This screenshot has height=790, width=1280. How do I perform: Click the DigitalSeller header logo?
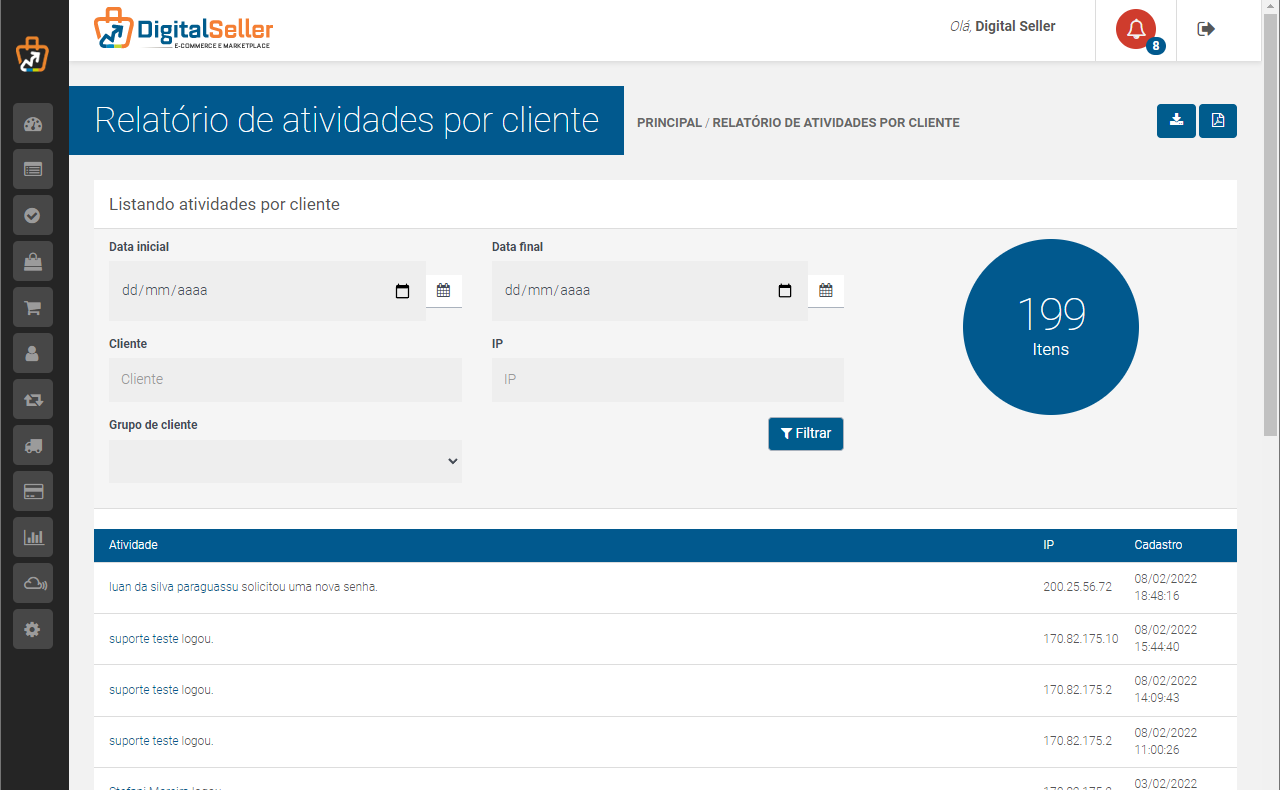[184, 30]
